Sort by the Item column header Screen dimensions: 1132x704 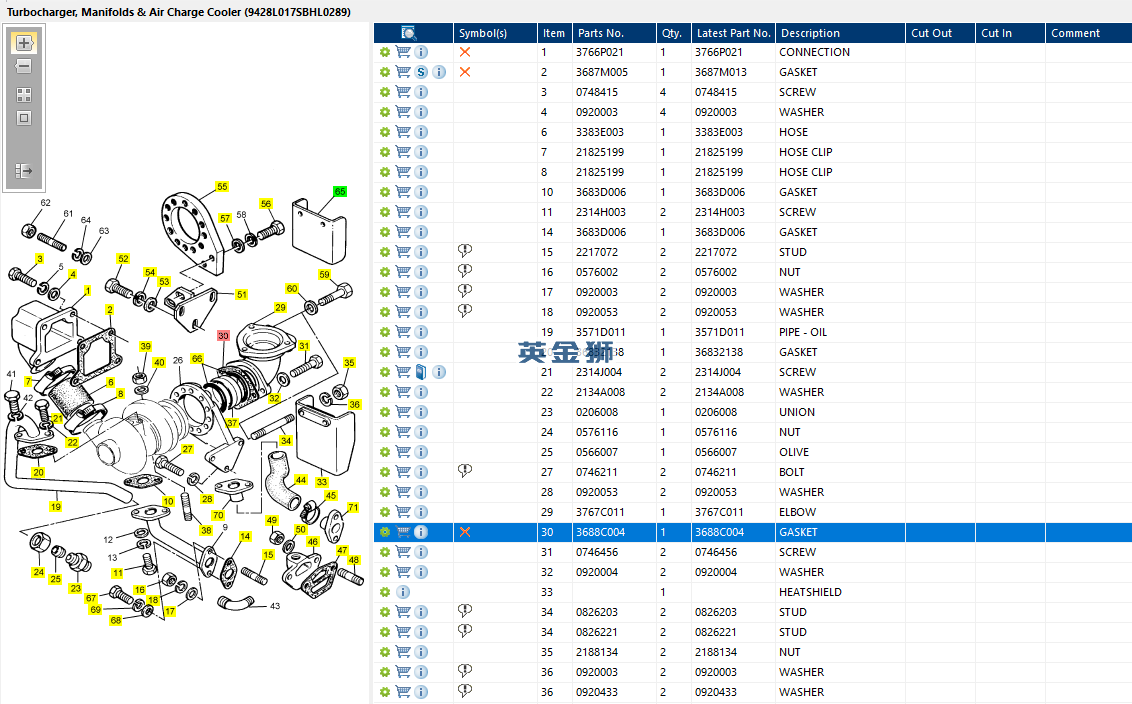tap(554, 33)
